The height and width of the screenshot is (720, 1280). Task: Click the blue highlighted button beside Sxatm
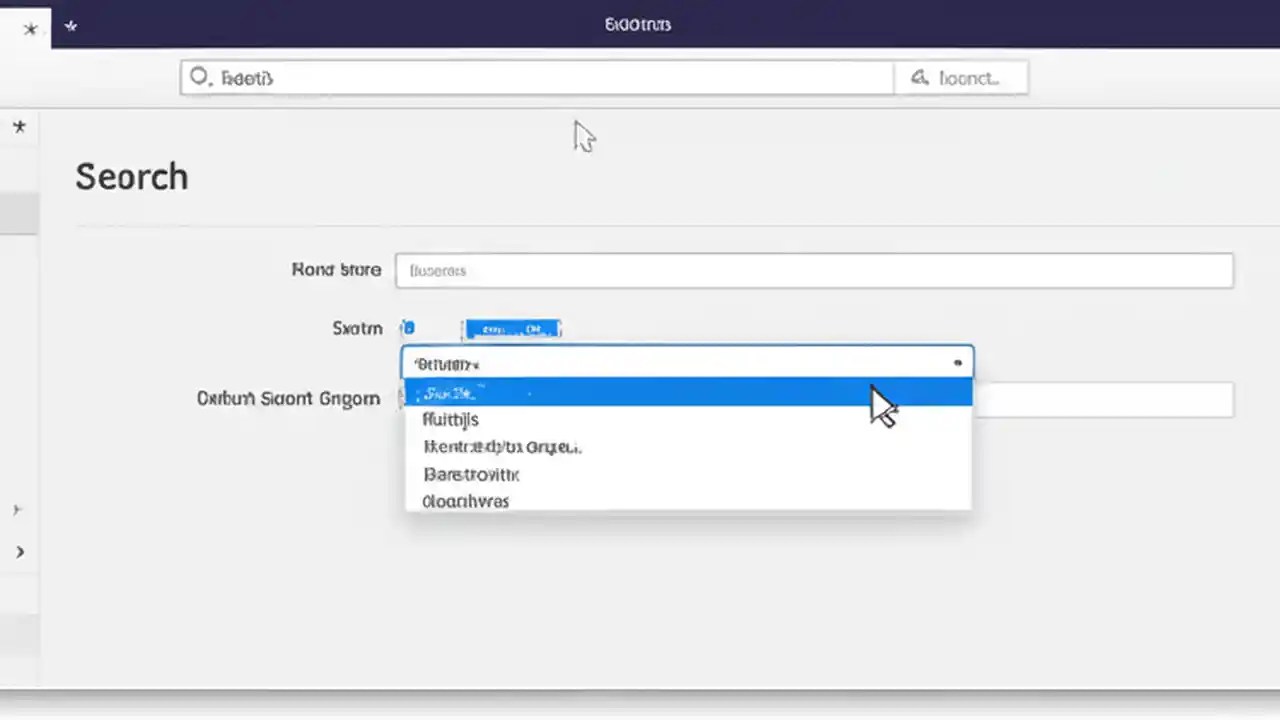tap(512, 328)
